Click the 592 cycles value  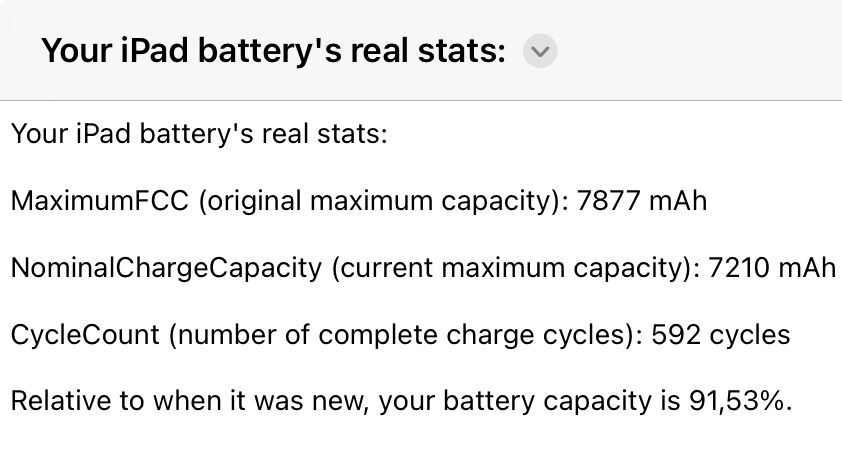coord(721,334)
